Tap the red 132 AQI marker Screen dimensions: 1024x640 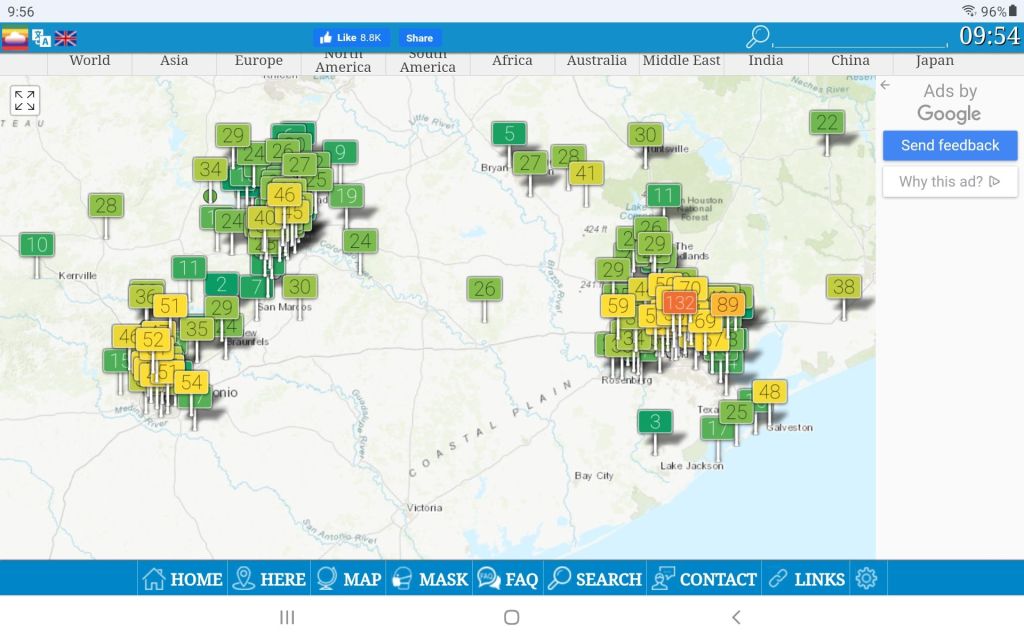click(x=679, y=303)
